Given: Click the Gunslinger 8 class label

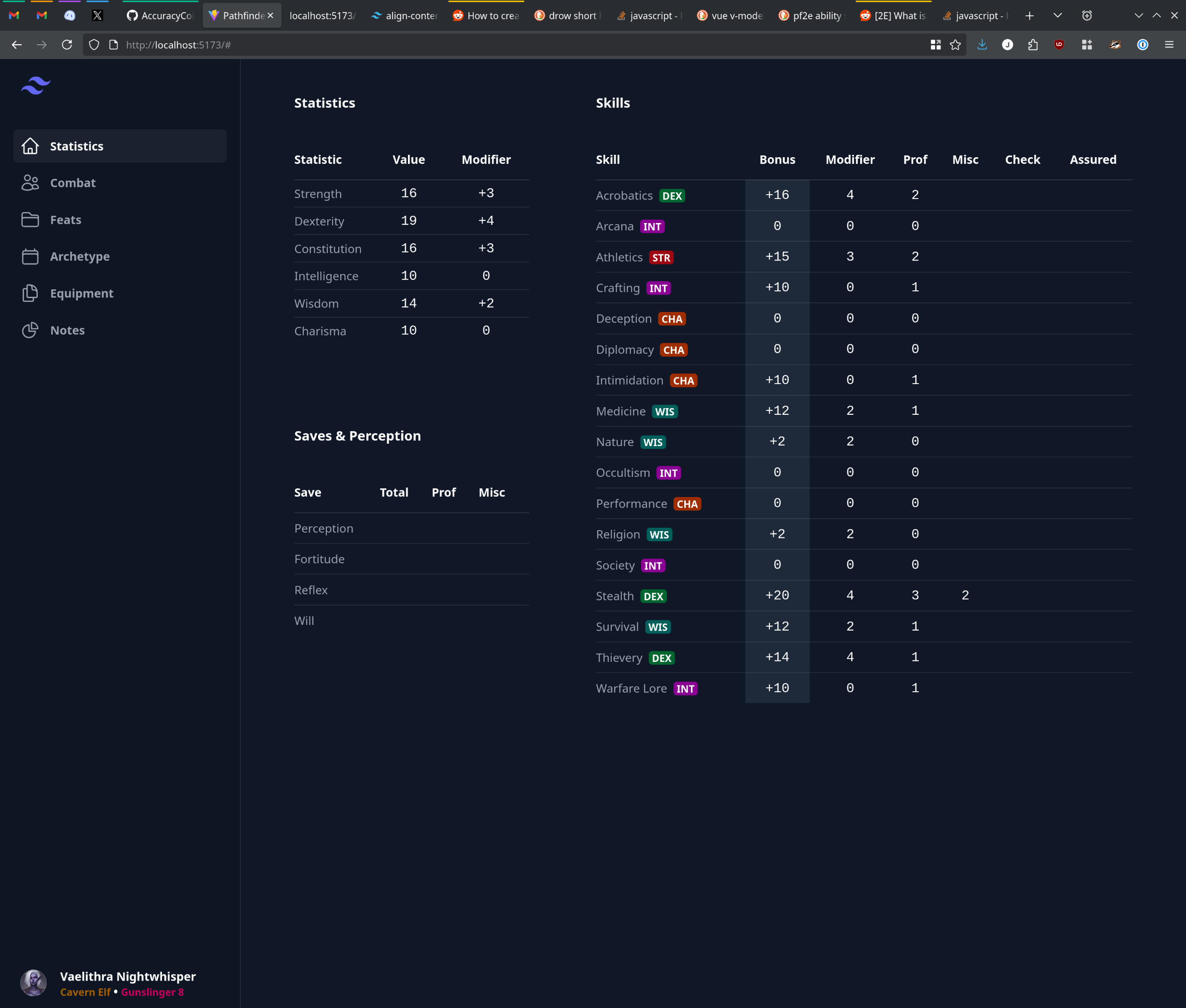Looking at the screenshot, I should point(152,992).
